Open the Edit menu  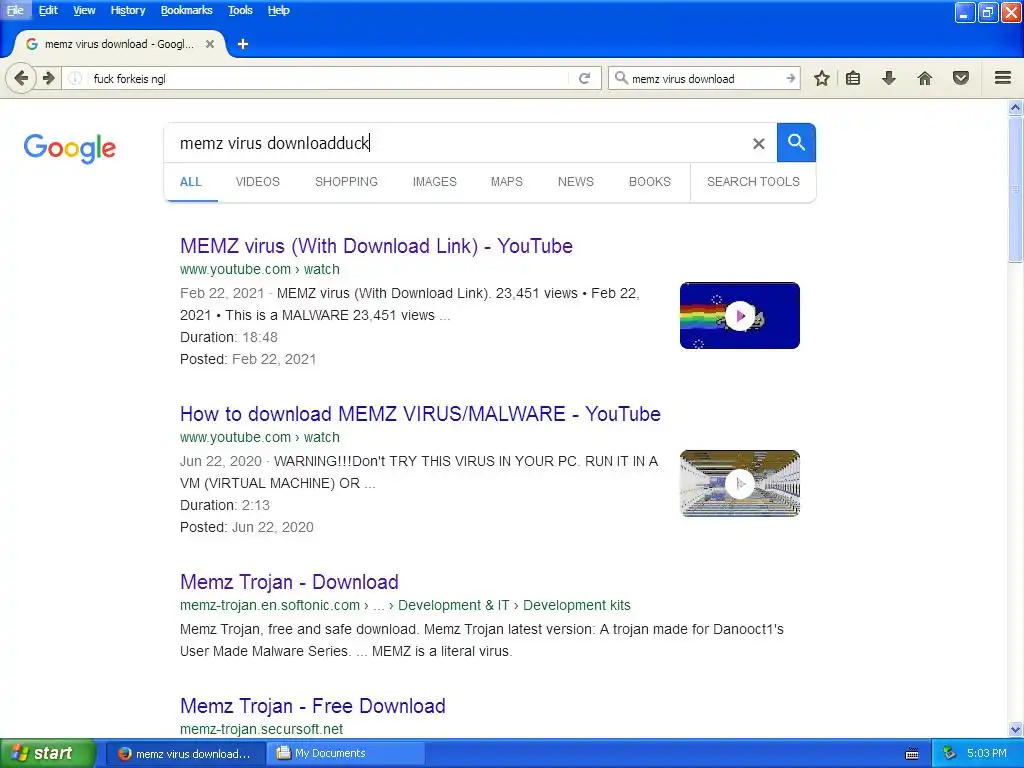tap(48, 10)
